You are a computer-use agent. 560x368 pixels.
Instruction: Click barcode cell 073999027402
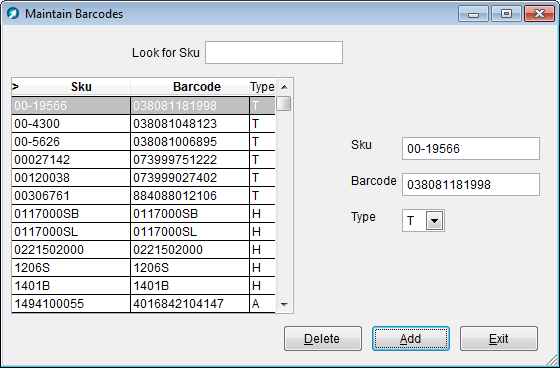tap(190, 178)
